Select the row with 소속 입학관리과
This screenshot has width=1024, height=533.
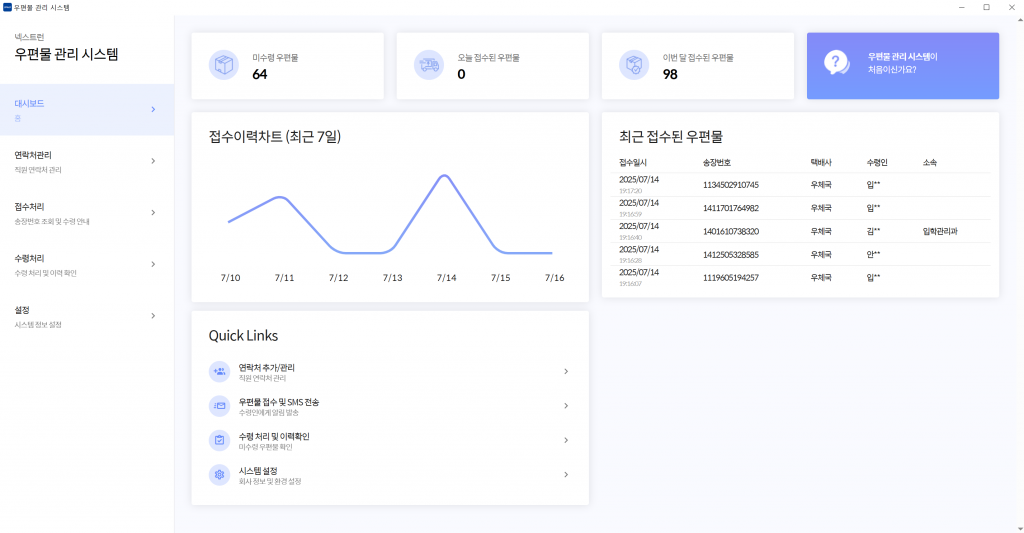point(800,231)
